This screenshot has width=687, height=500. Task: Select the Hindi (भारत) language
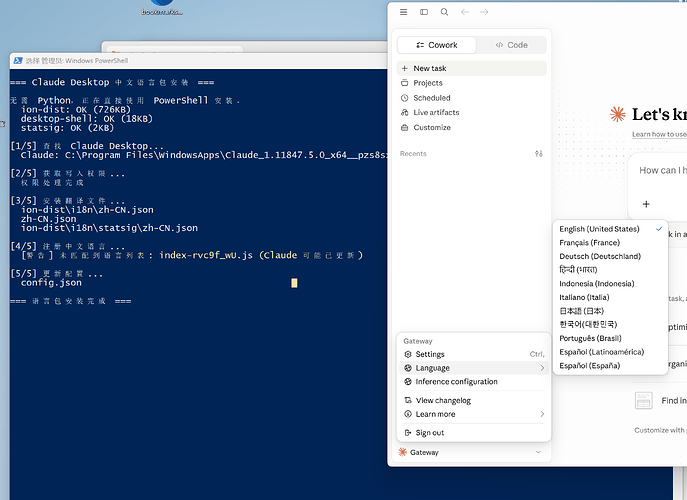click(x=610, y=270)
